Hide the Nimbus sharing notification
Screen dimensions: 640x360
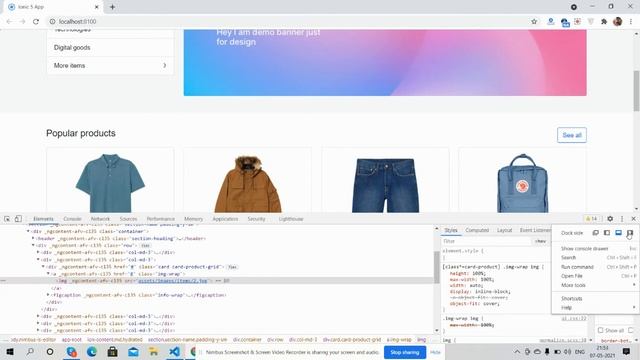click(435, 352)
